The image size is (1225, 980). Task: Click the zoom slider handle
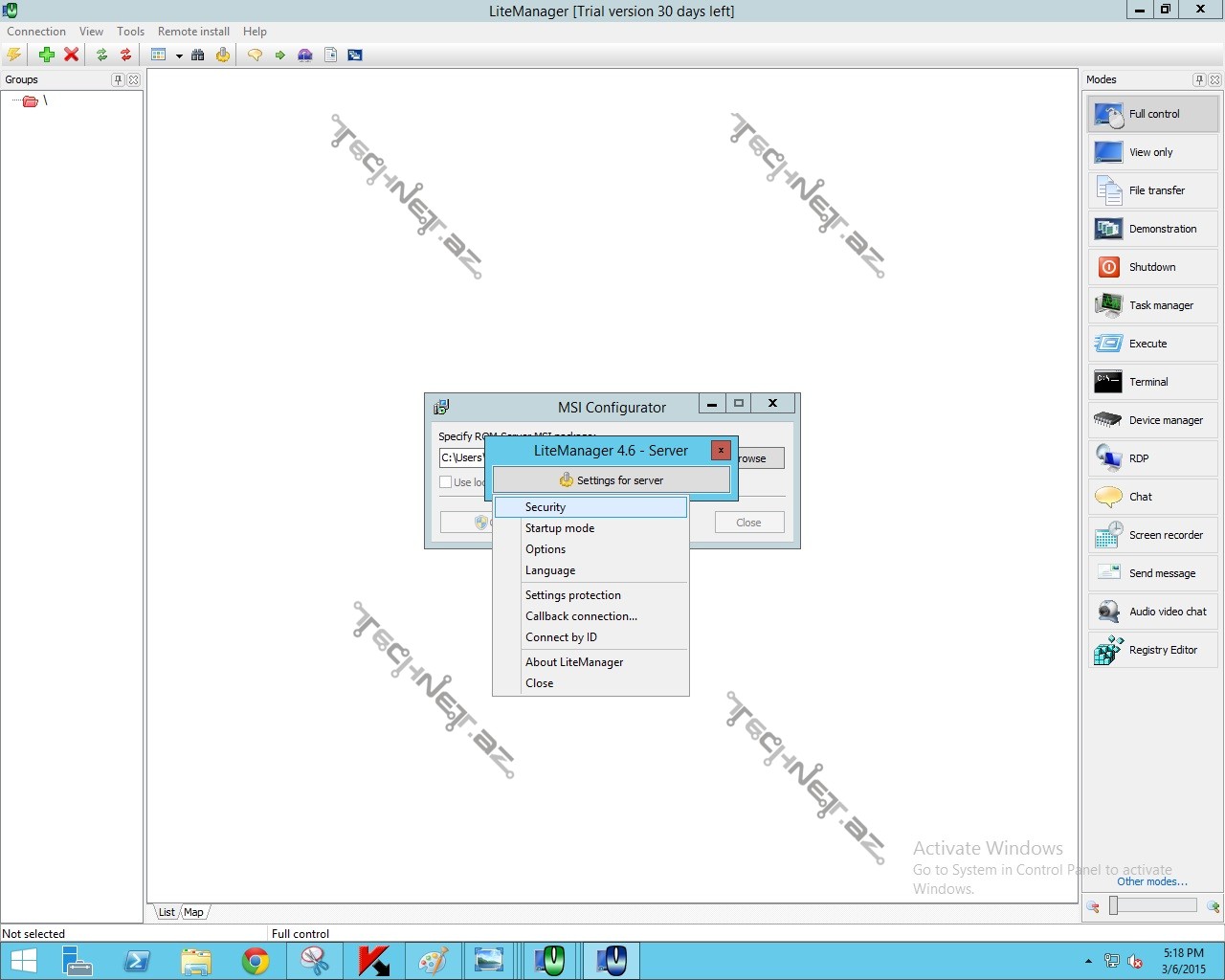1113,905
